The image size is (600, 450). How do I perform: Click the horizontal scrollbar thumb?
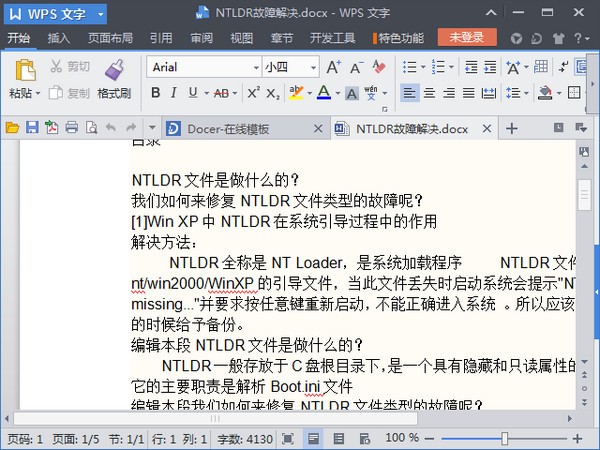pos(215,418)
